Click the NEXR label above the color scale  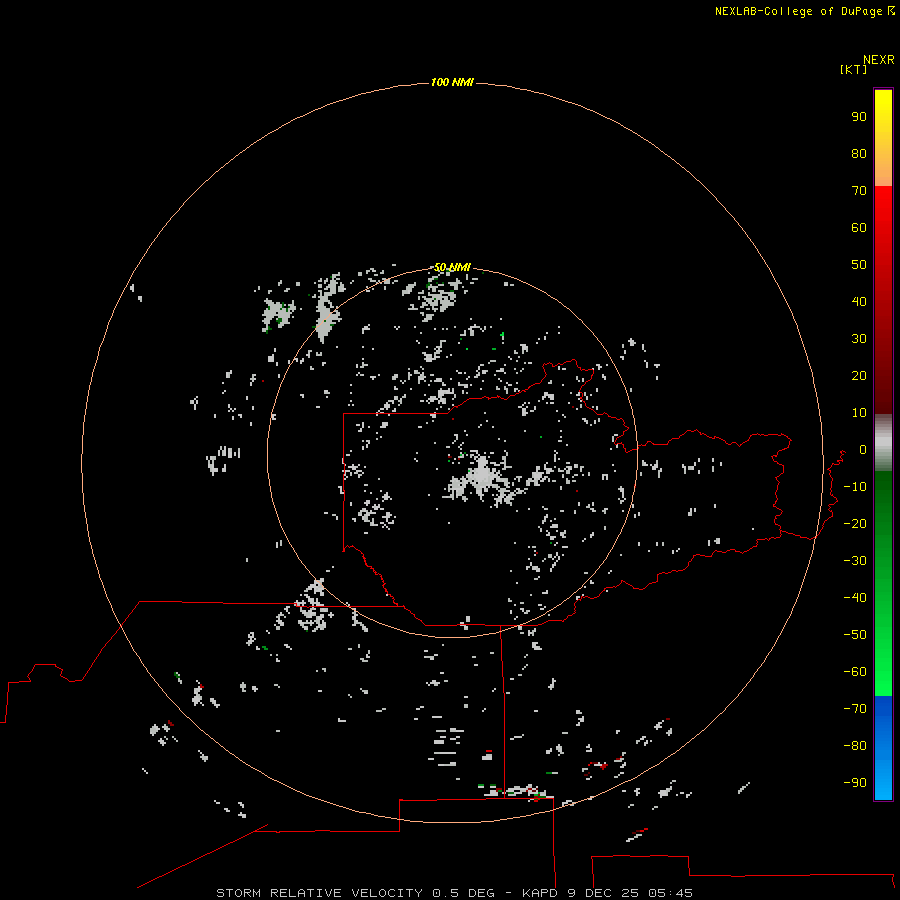tap(878, 60)
